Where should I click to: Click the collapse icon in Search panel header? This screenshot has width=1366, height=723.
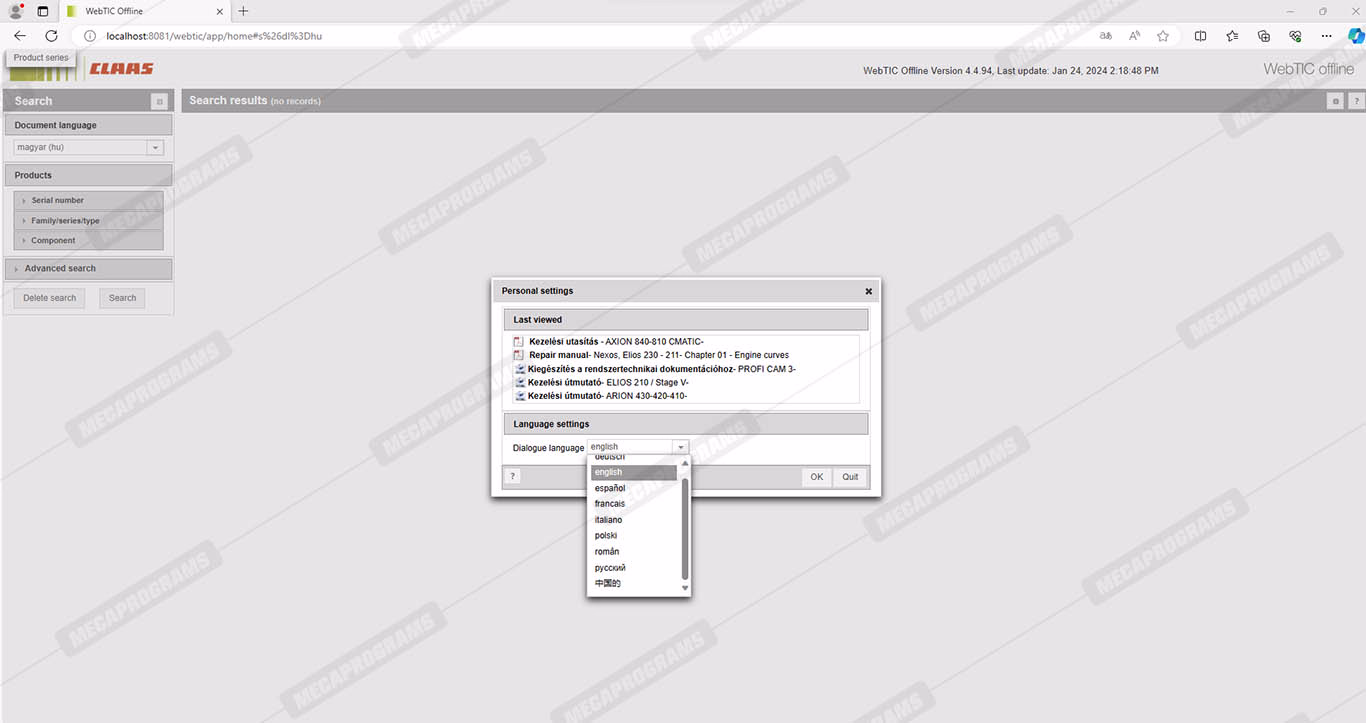pos(159,102)
